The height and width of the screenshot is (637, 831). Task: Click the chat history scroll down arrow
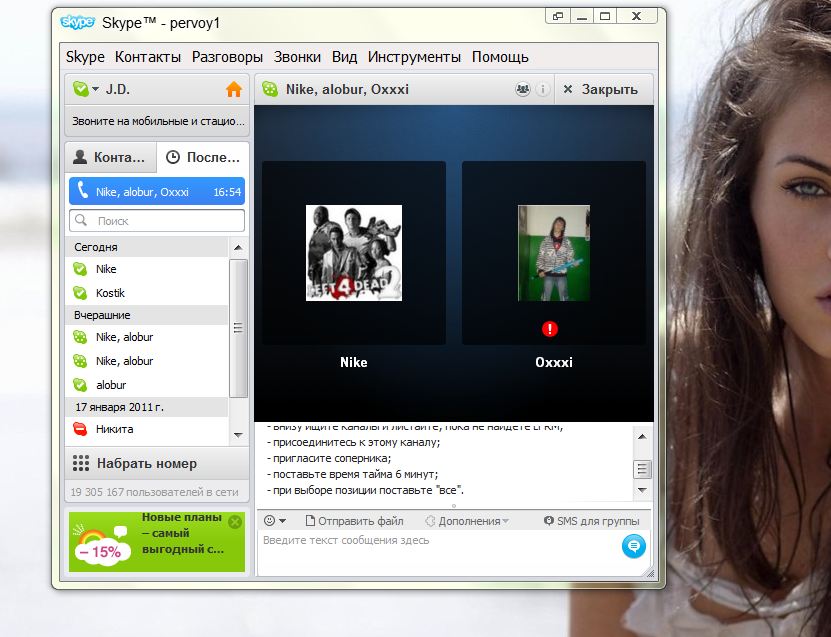[642, 490]
